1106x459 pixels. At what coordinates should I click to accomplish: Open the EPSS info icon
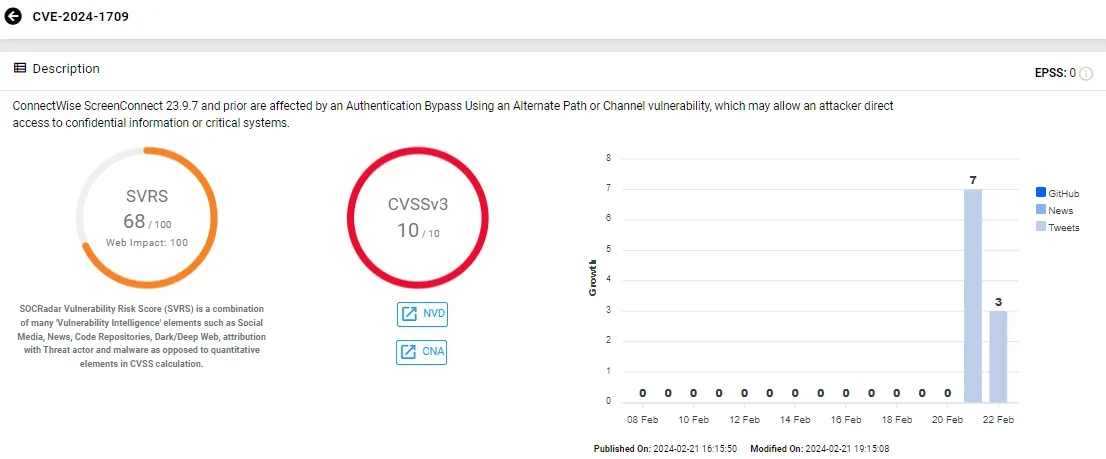[x=1086, y=73]
